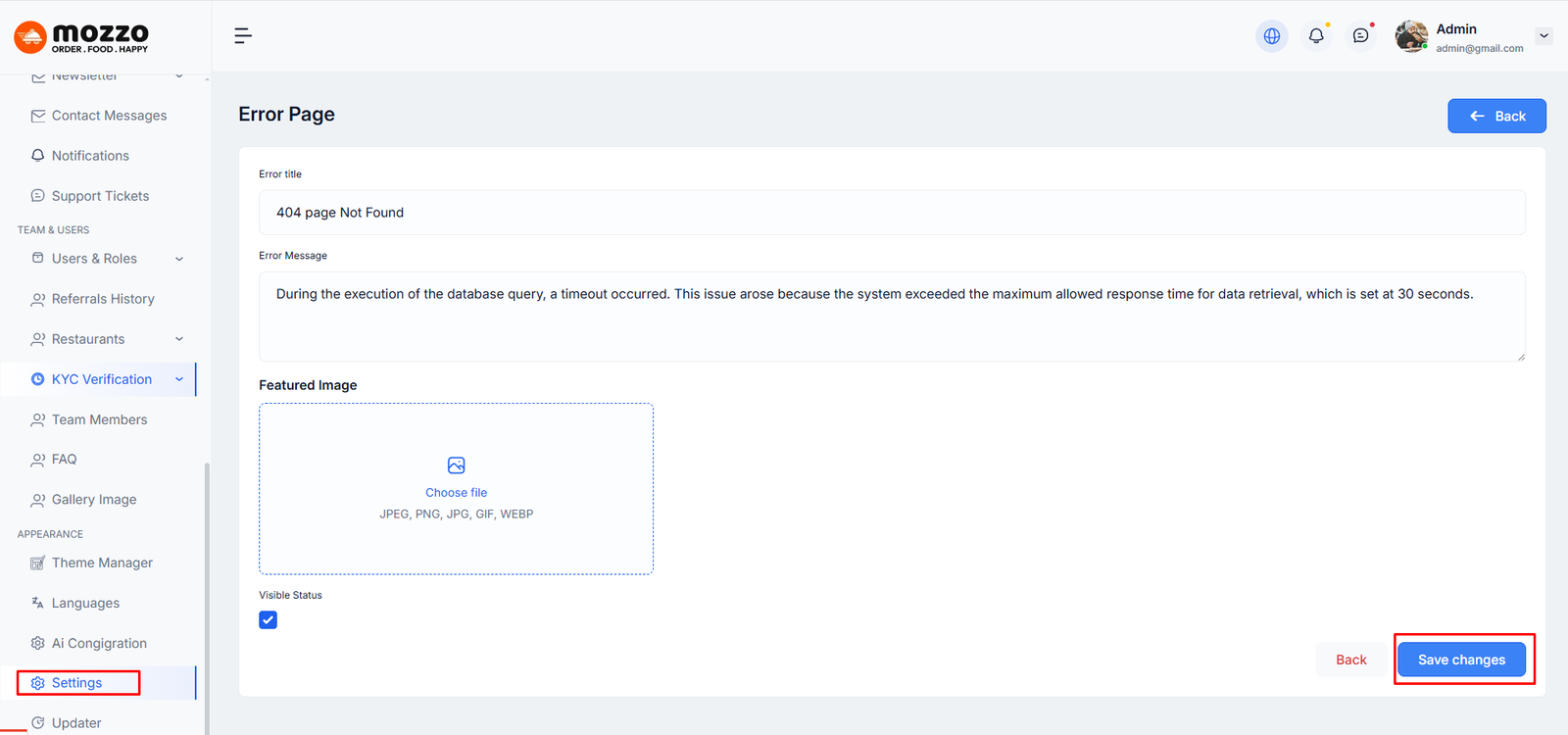The image size is (1568, 735).
Task: Click the Error title input field
Action: (x=891, y=213)
